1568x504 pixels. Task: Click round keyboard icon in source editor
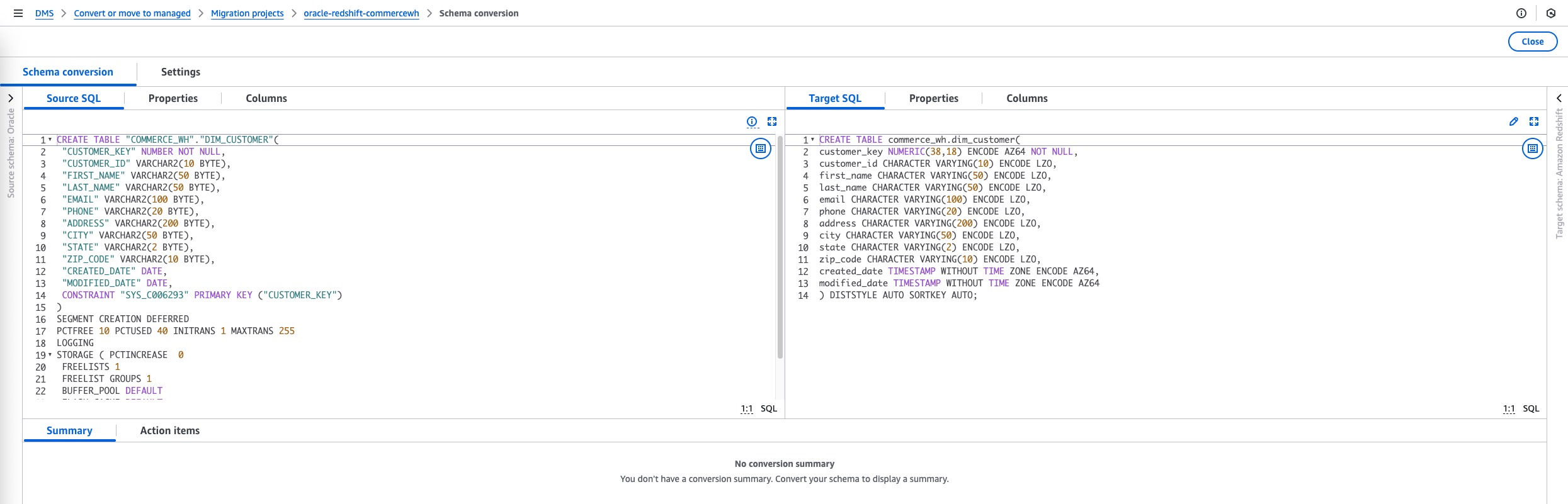(x=761, y=148)
